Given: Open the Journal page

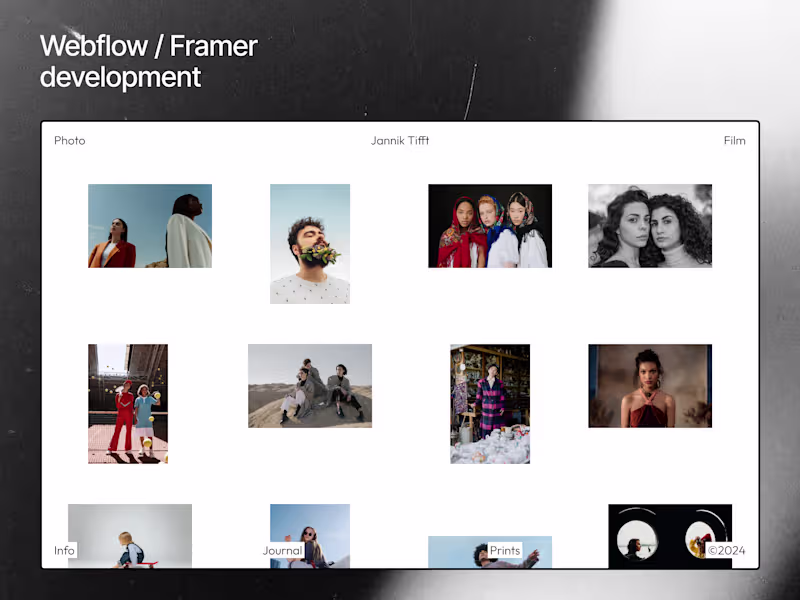Looking at the screenshot, I should (282, 550).
